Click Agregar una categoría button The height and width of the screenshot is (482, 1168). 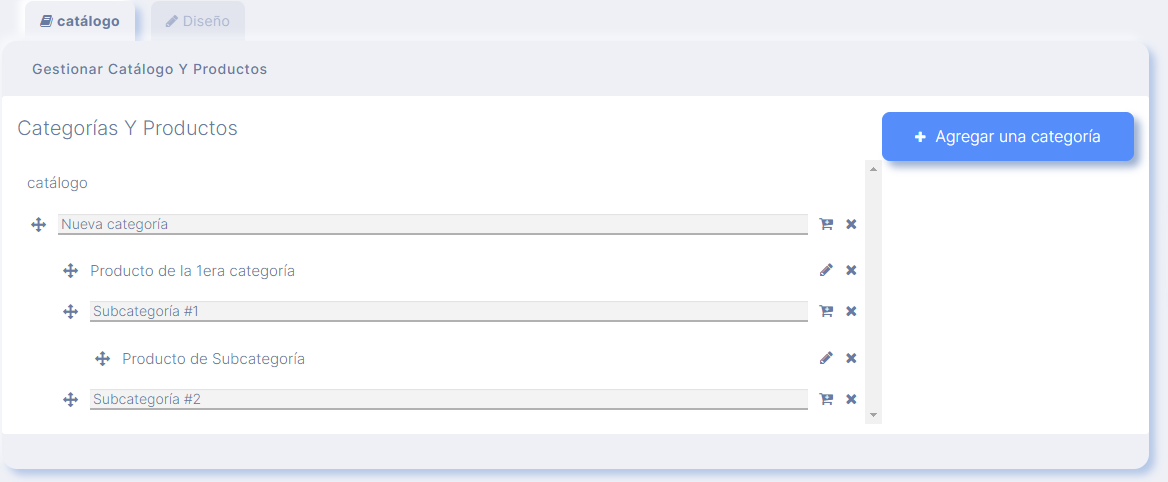pos(1008,137)
